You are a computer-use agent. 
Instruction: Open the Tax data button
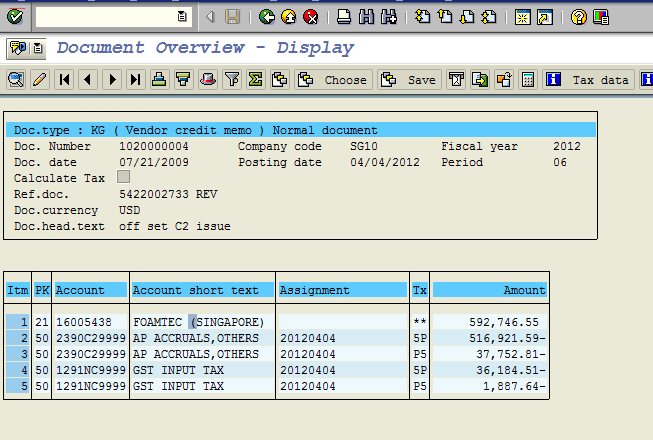coord(588,80)
